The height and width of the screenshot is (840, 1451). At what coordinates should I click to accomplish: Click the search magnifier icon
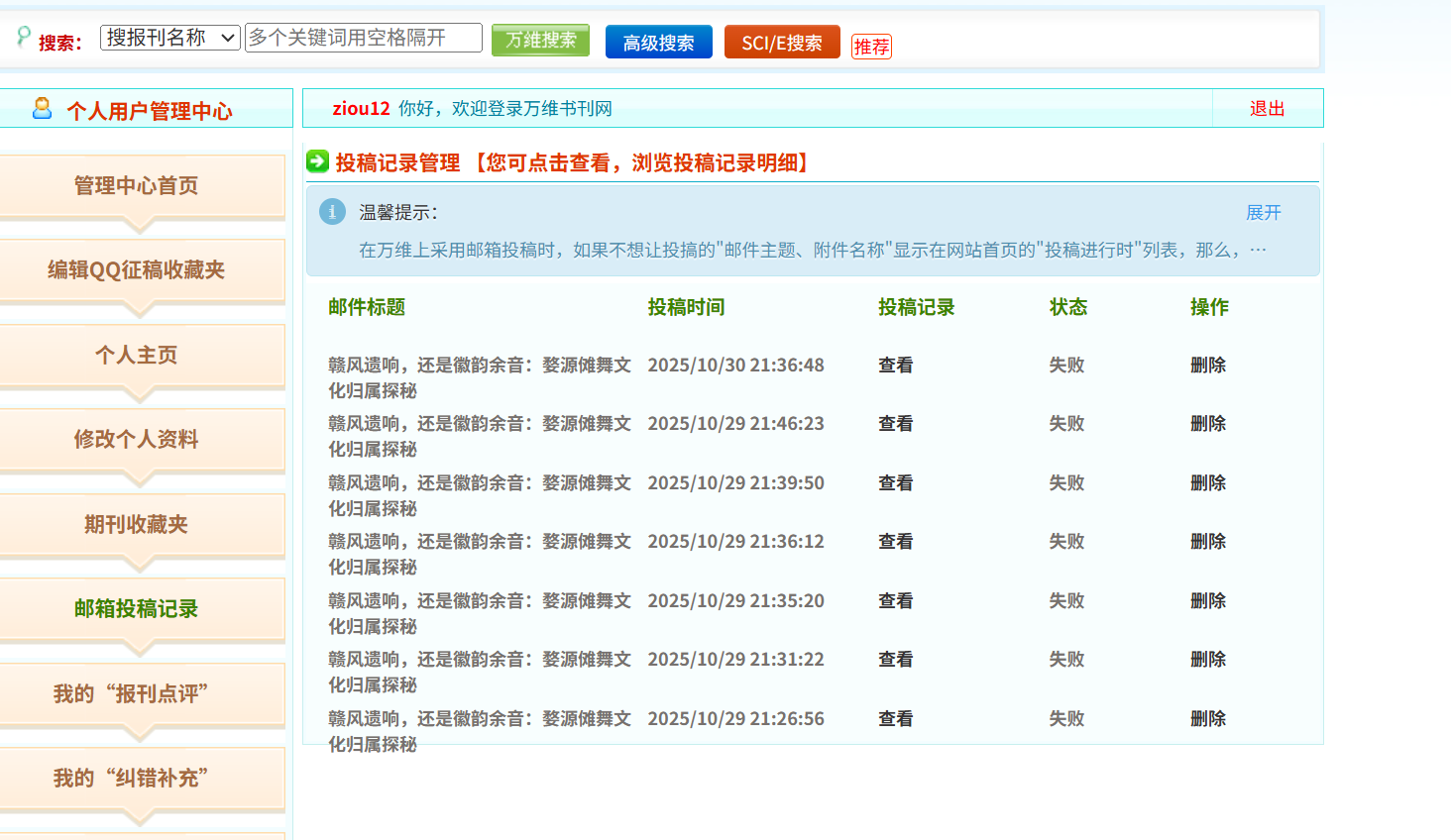24,37
